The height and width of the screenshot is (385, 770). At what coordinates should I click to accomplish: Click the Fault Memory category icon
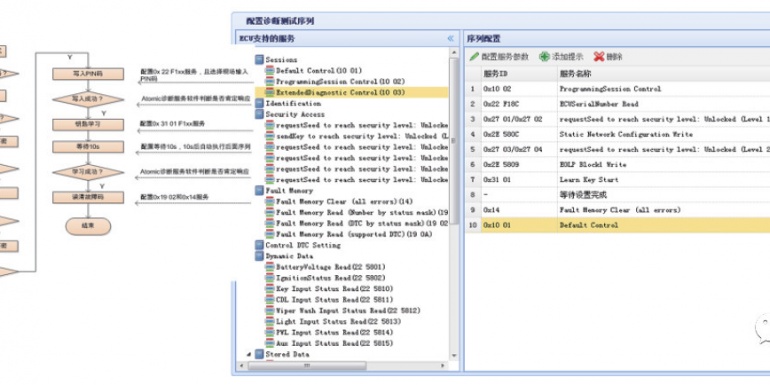[x=259, y=191]
